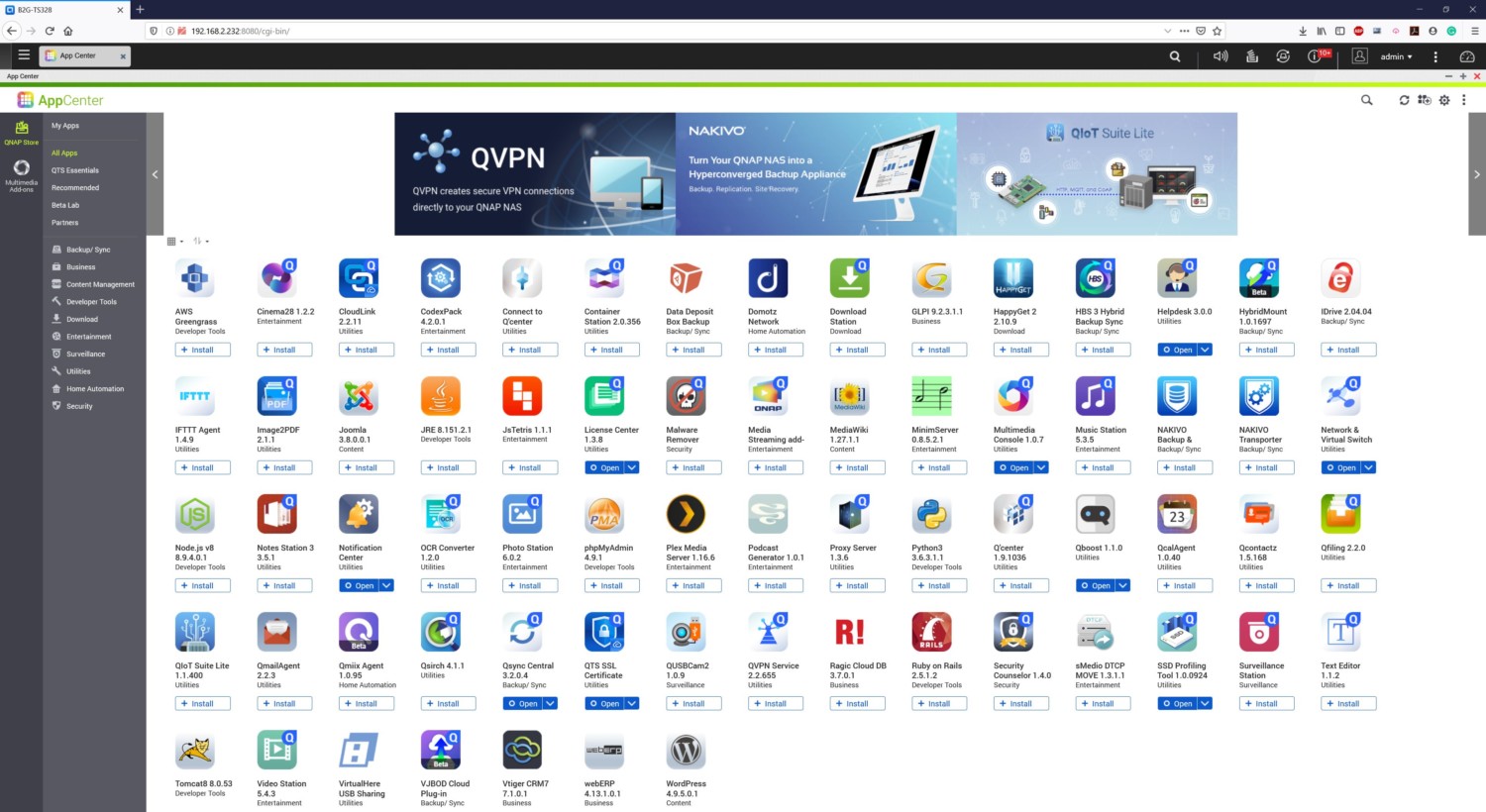This screenshot has height=812, width=1486.
Task: Click the Plex Media Server app icon
Action: pos(686,514)
